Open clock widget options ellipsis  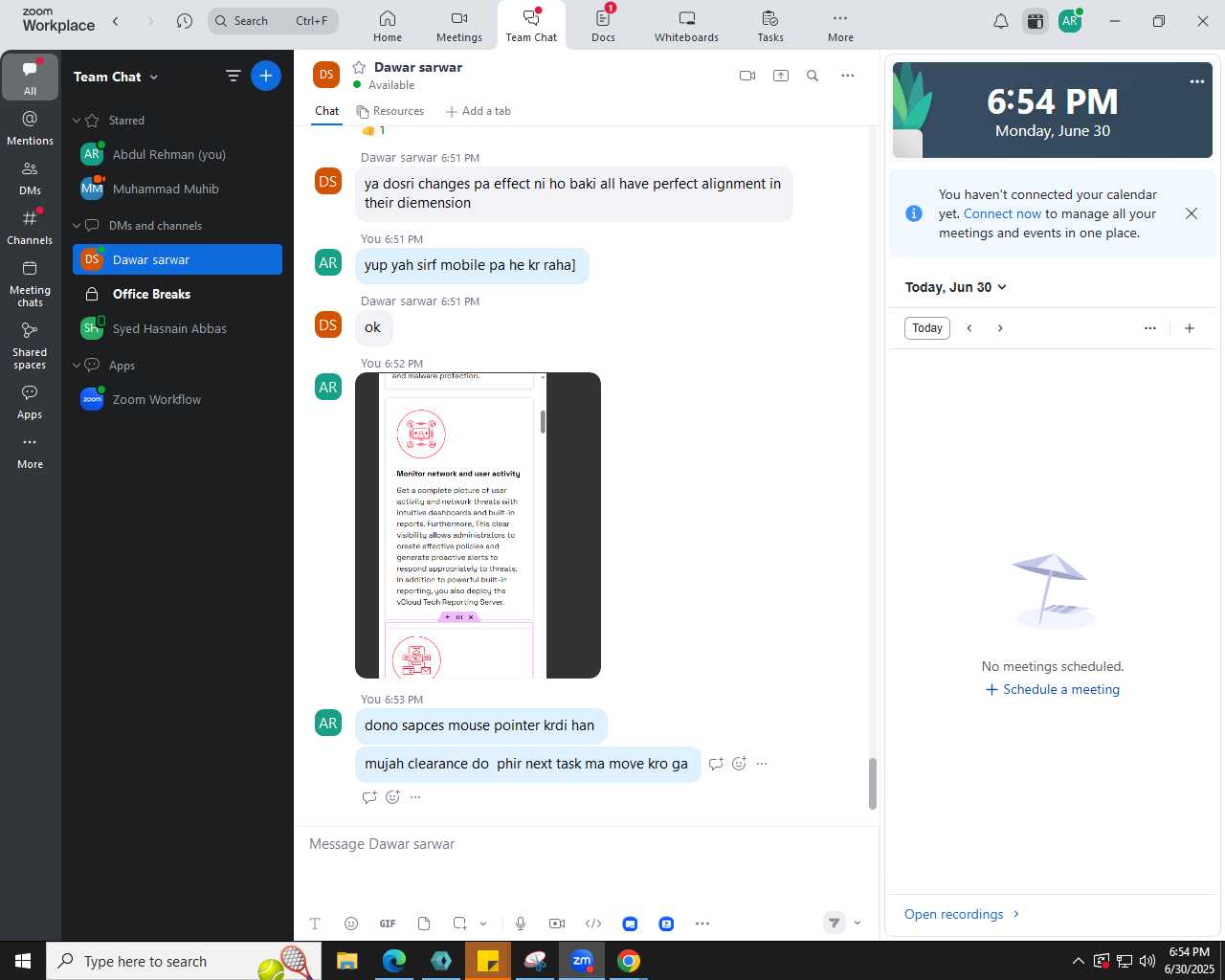coord(1197,81)
